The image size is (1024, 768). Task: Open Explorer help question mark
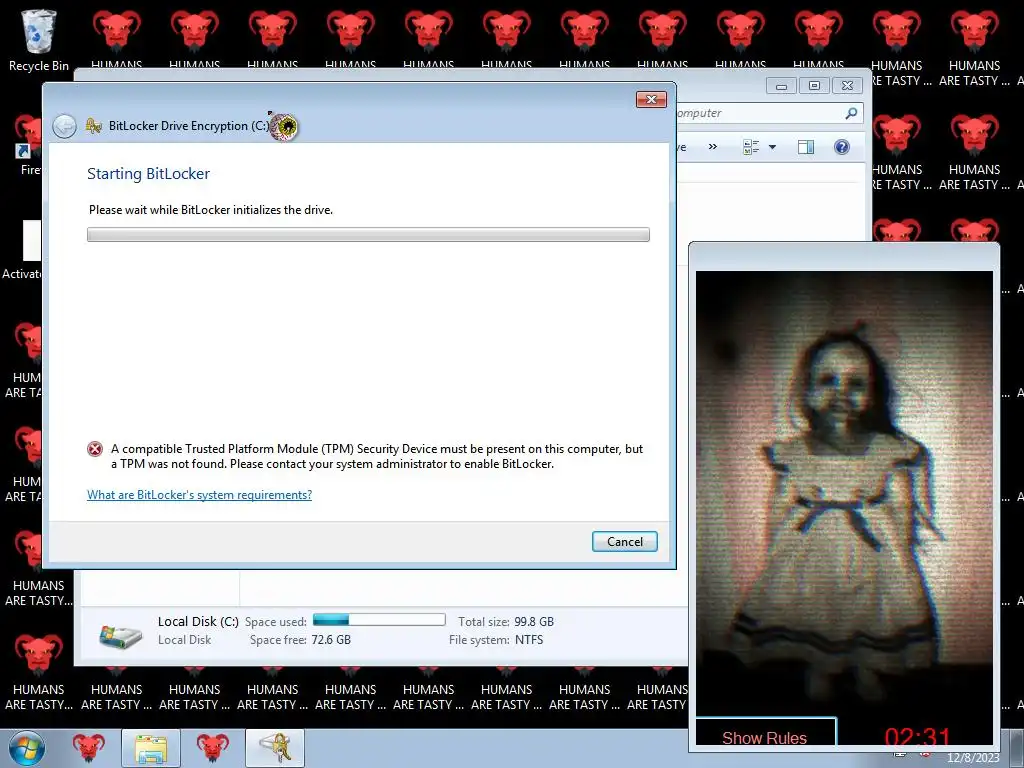tap(842, 147)
